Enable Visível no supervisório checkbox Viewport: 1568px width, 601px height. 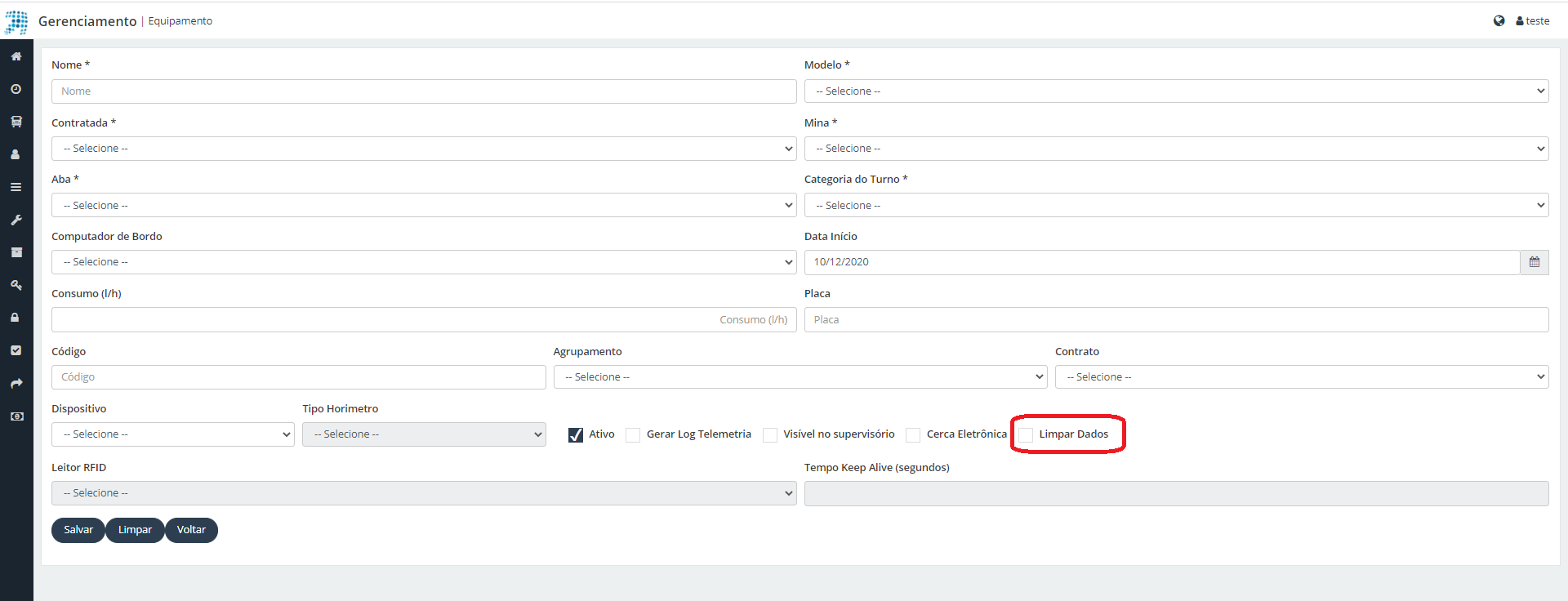point(770,435)
